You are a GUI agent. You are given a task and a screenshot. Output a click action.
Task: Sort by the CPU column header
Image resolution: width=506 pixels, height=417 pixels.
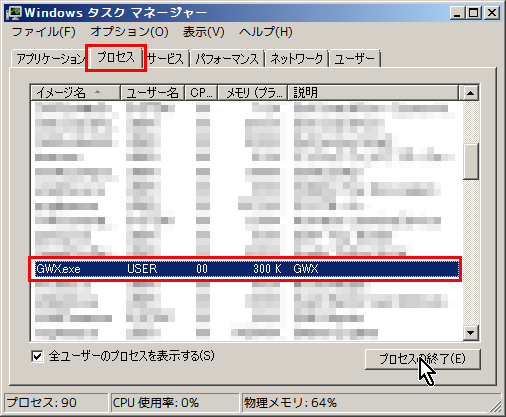point(201,93)
